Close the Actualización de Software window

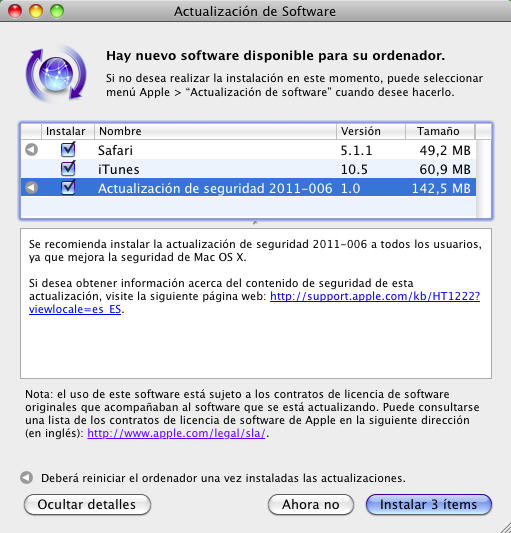pos(15,11)
